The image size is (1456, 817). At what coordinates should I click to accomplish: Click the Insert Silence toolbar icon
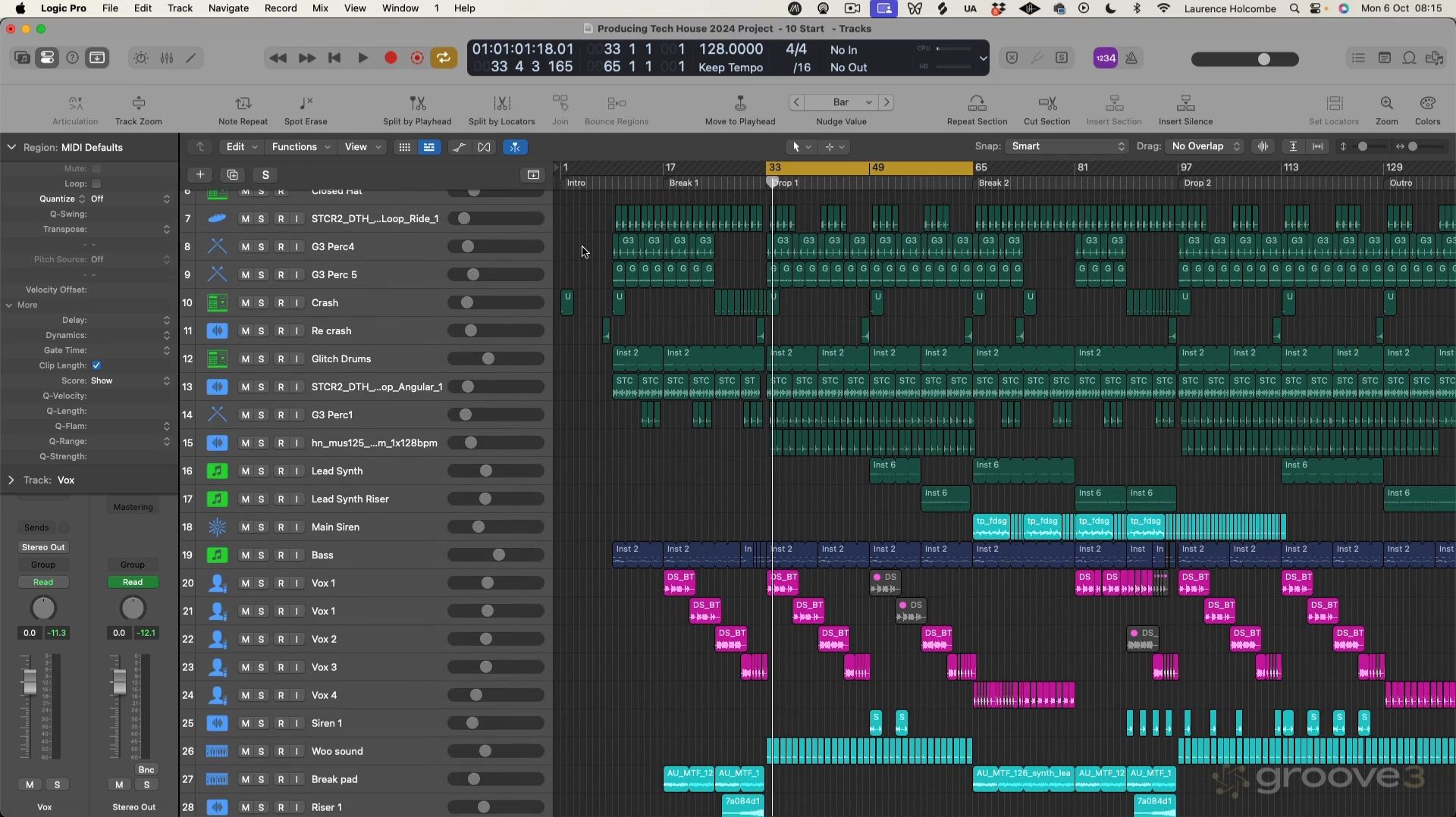[1185, 103]
